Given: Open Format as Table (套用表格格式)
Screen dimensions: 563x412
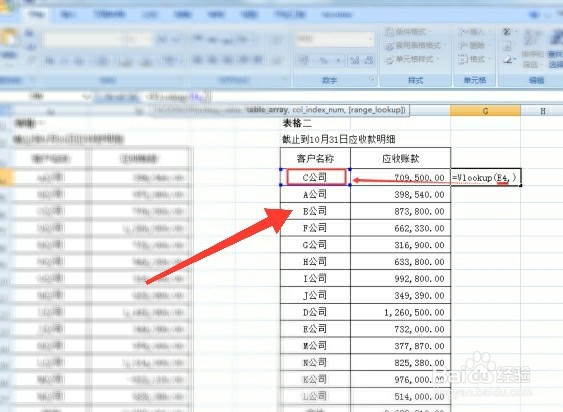Looking at the screenshot, I should 415,46.
